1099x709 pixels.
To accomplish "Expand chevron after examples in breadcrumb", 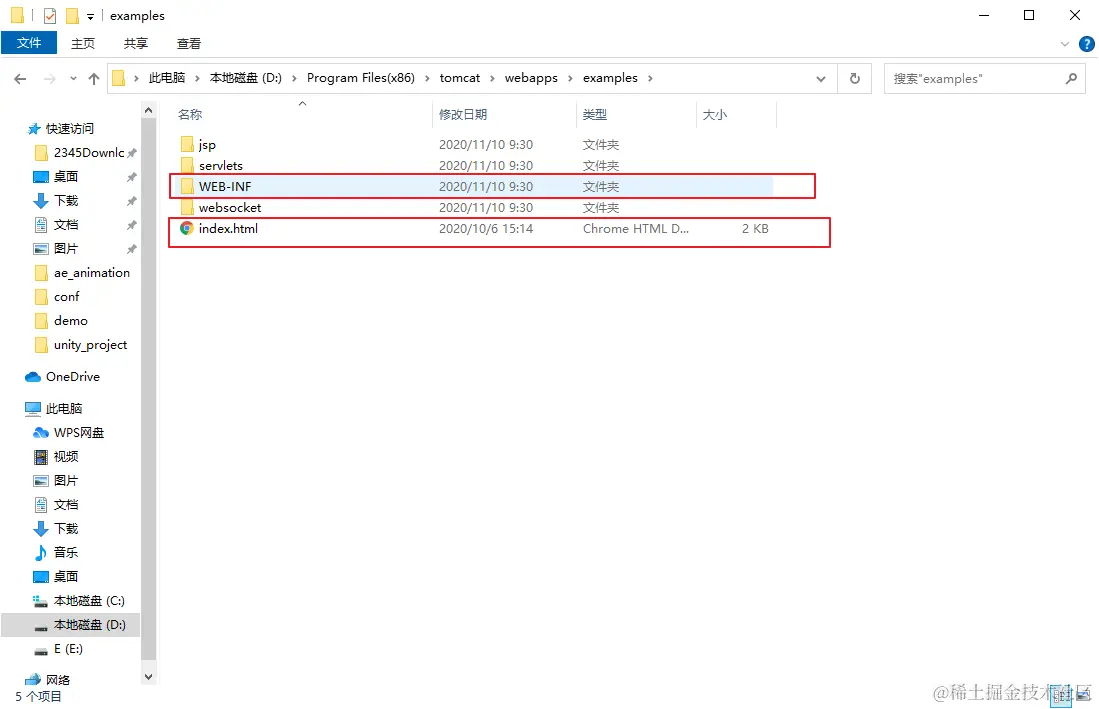I will pyautogui.click(x=650, y=78).
